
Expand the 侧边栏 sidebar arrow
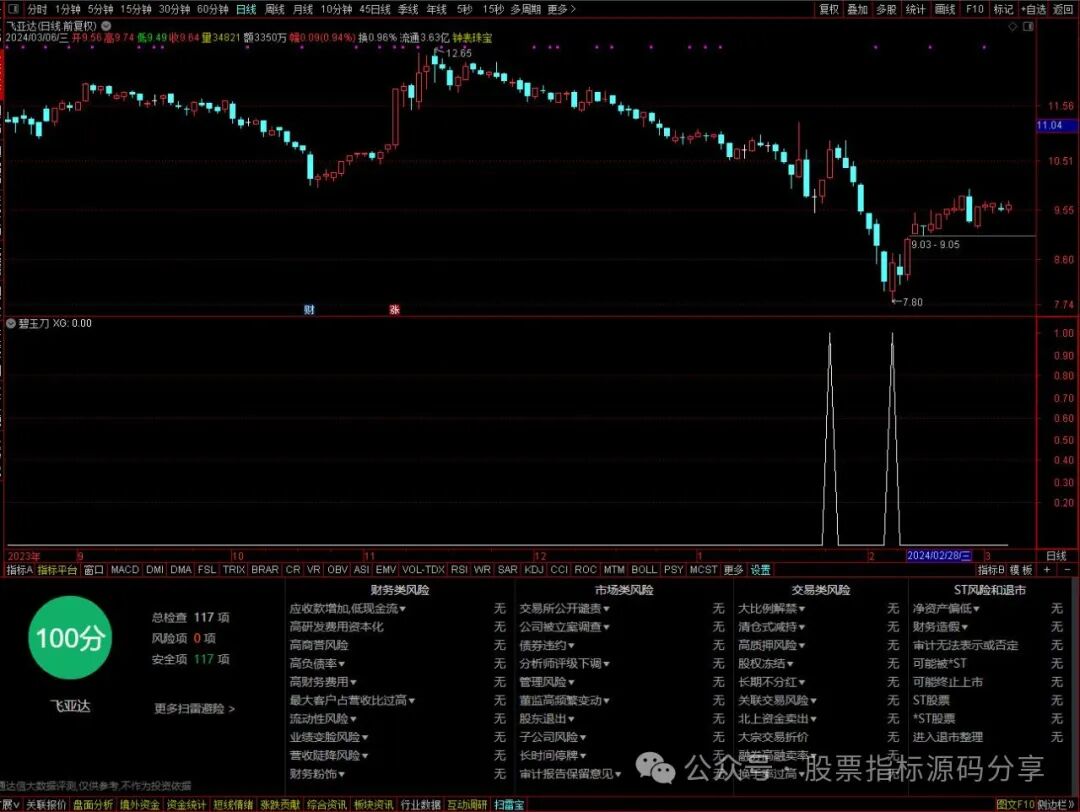pyautogui.click(x=1057, y=804)
